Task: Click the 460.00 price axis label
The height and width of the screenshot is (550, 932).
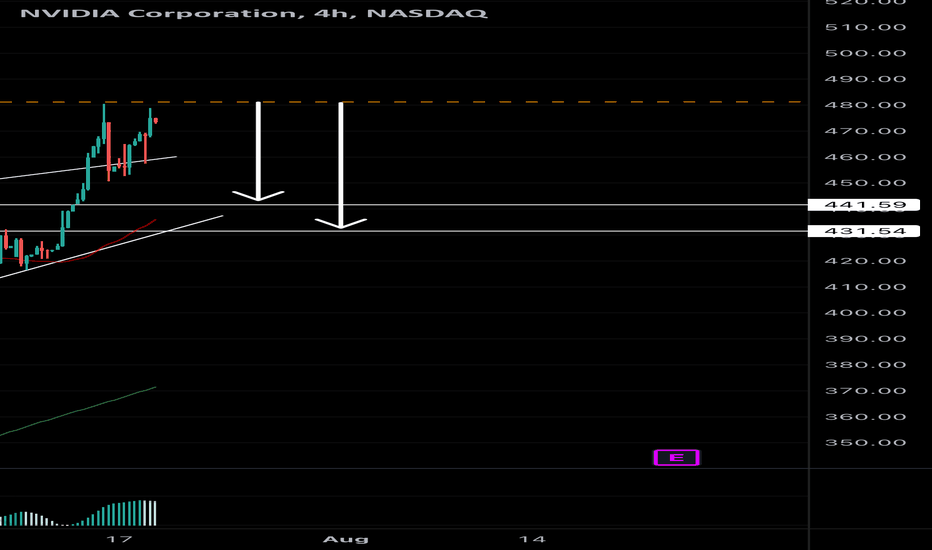Action: click(x=865, y=158)
